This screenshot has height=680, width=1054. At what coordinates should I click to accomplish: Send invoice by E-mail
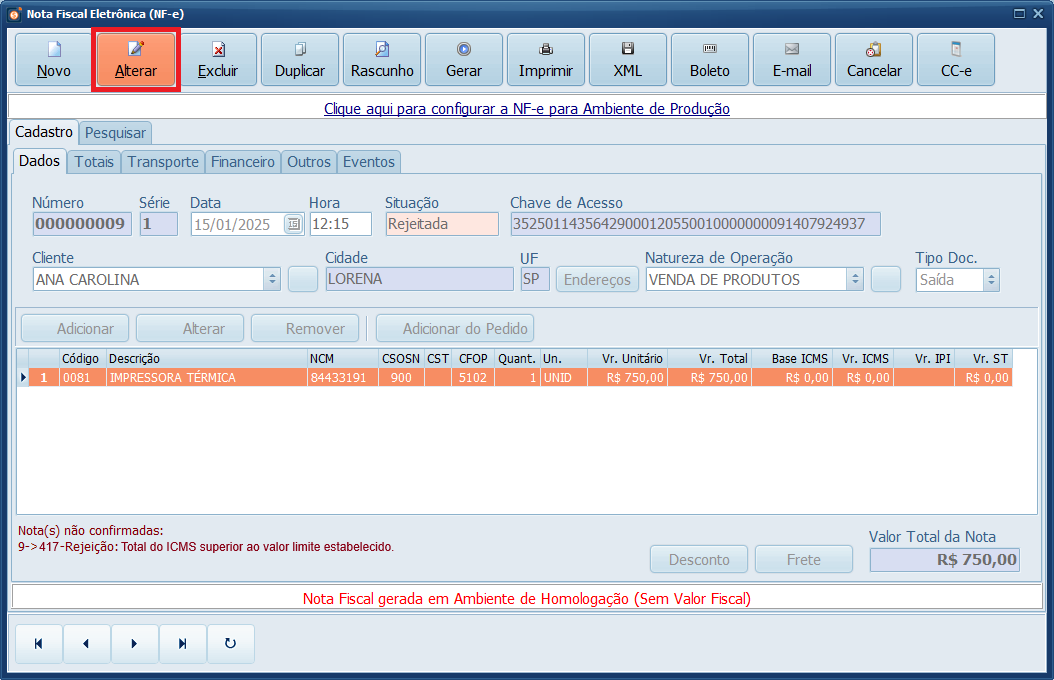[791, 59]
